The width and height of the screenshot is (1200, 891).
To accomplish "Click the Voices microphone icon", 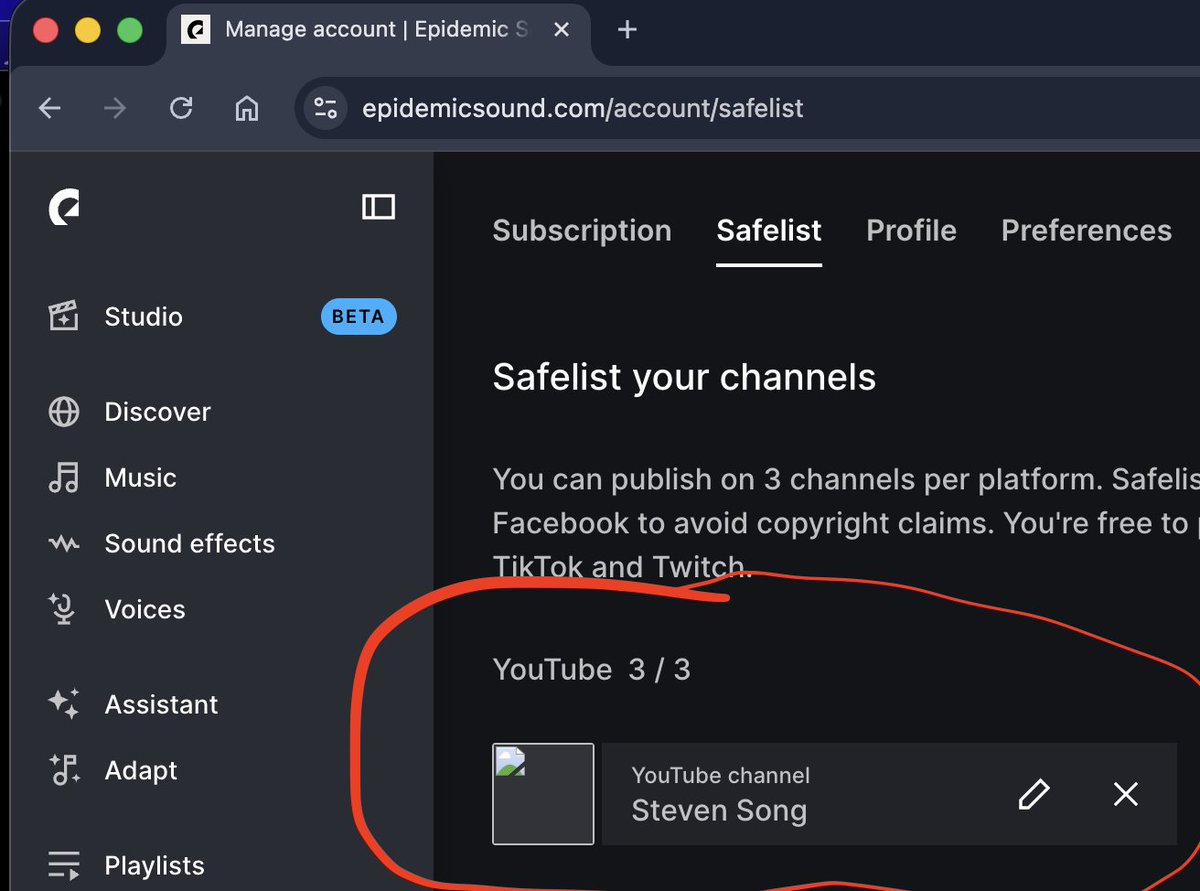I will click(64, 609).
